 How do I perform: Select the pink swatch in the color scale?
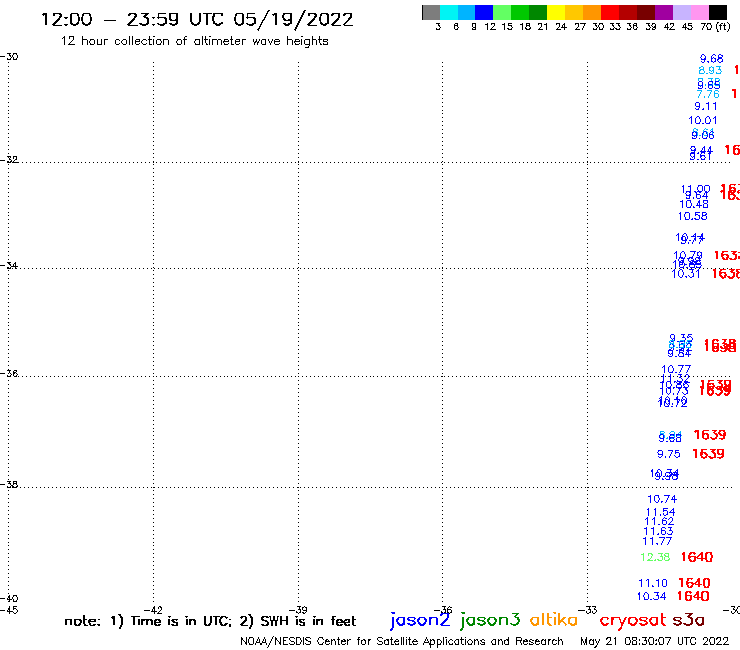(x=700, y=12)
